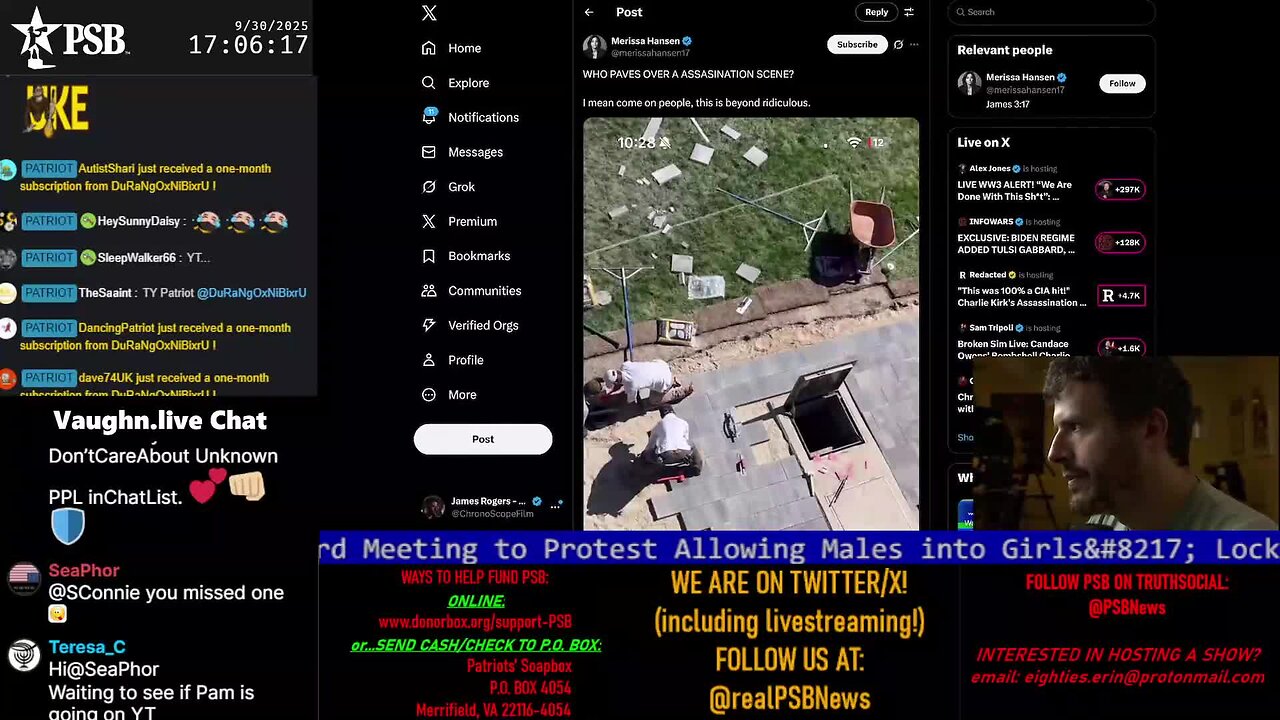Click Merissa Hansen avatar in Relevant people
Screen dimensions: 1280x720
coord(969,83)
